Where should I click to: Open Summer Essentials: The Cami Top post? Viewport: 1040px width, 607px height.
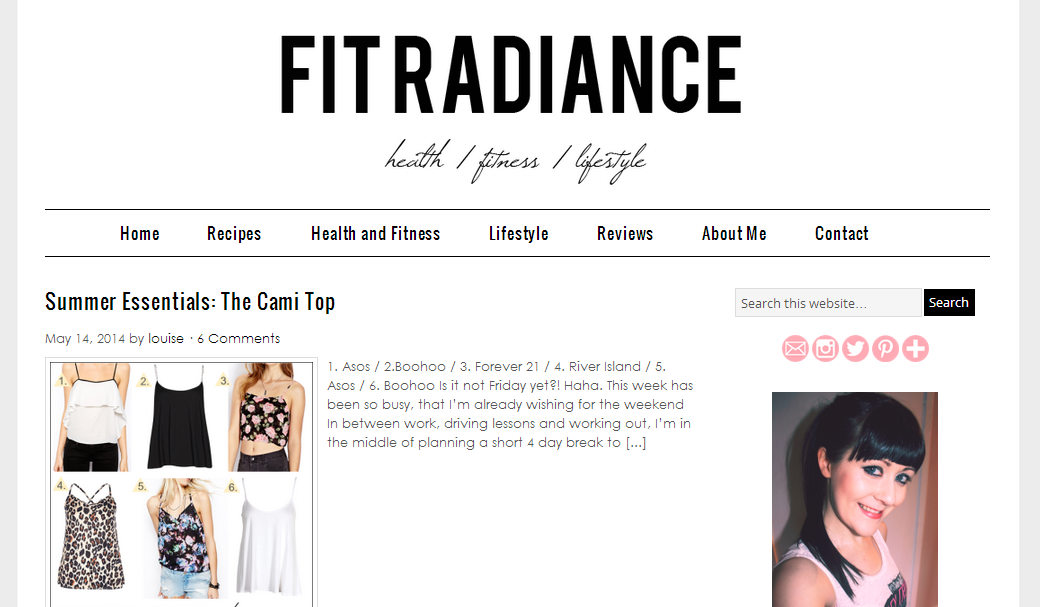pos(190,302)
